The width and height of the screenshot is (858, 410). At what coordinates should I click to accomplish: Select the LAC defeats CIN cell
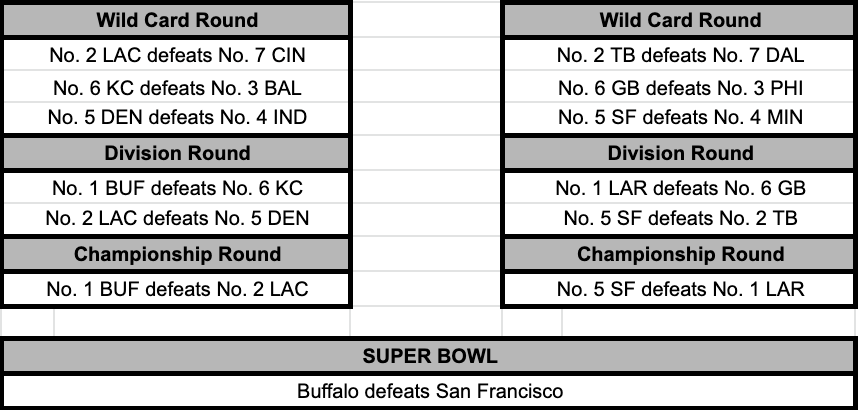click(177, 56)
